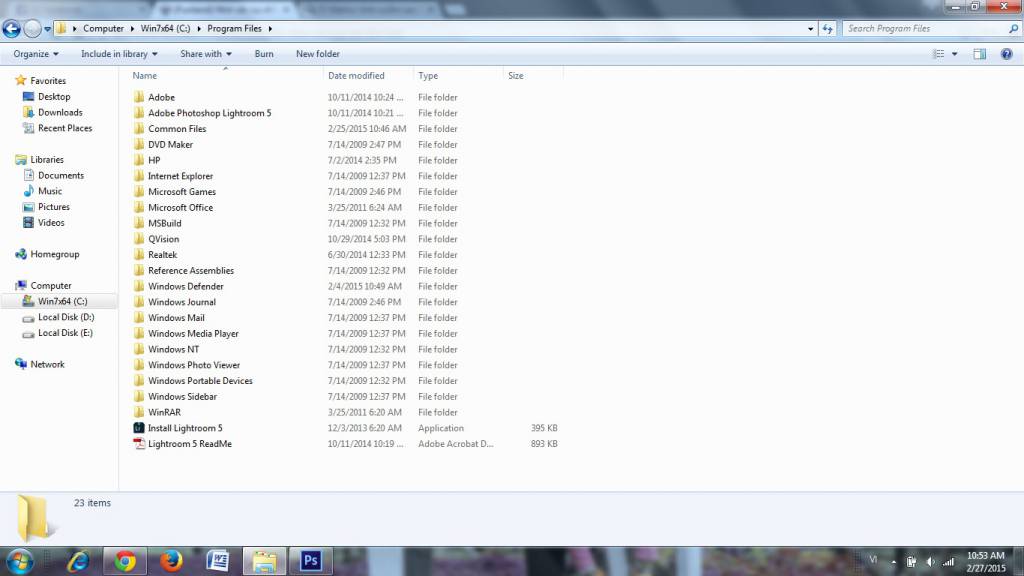Select Lightroom 5 ReadMe PDF icon
Screen dimensions: 1024x576
coord(138,443)
